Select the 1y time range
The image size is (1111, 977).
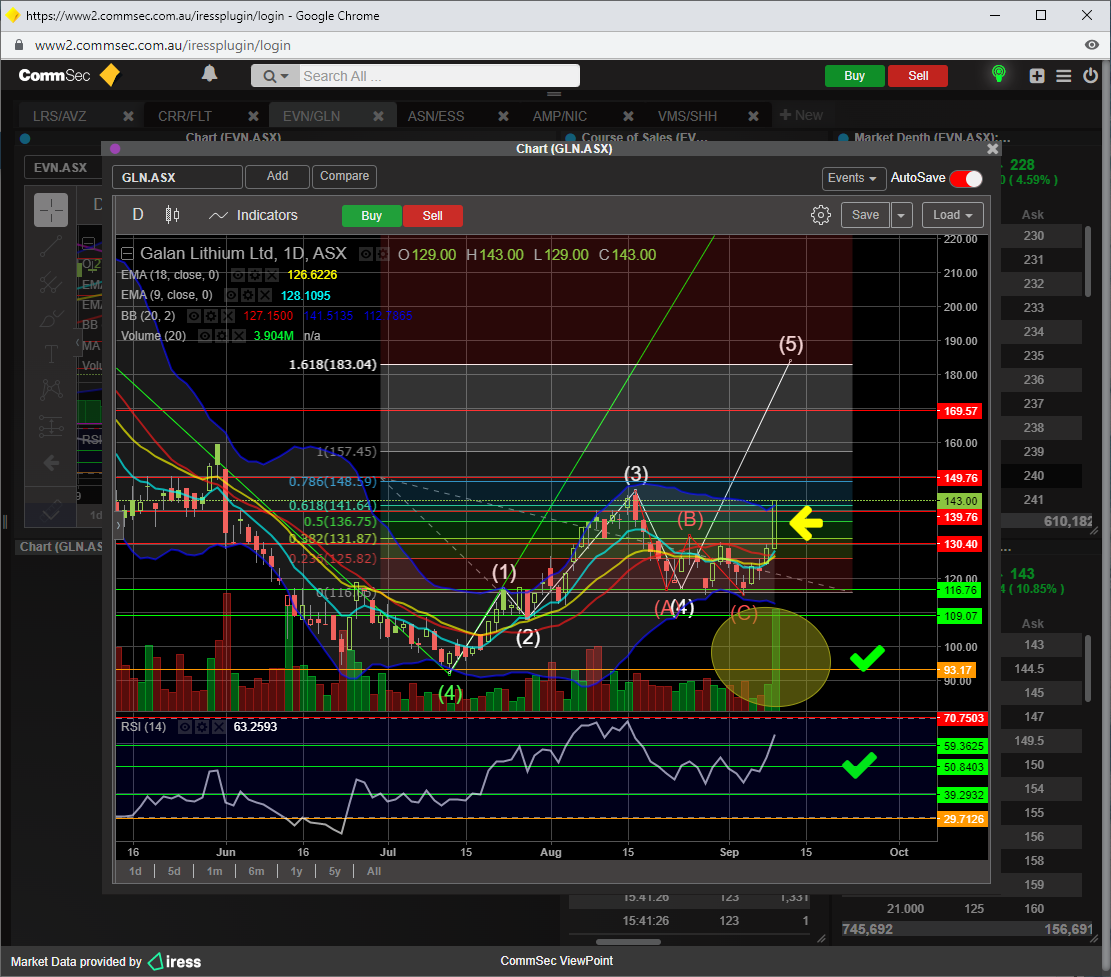coord(296,871)
